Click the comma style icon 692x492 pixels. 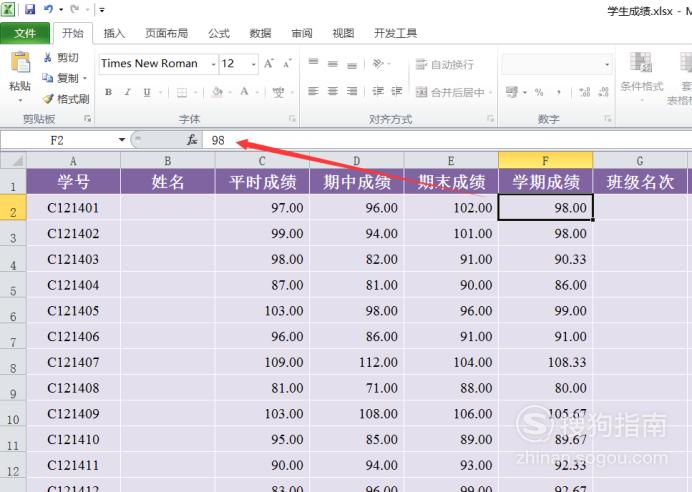(x=559, y=92)
